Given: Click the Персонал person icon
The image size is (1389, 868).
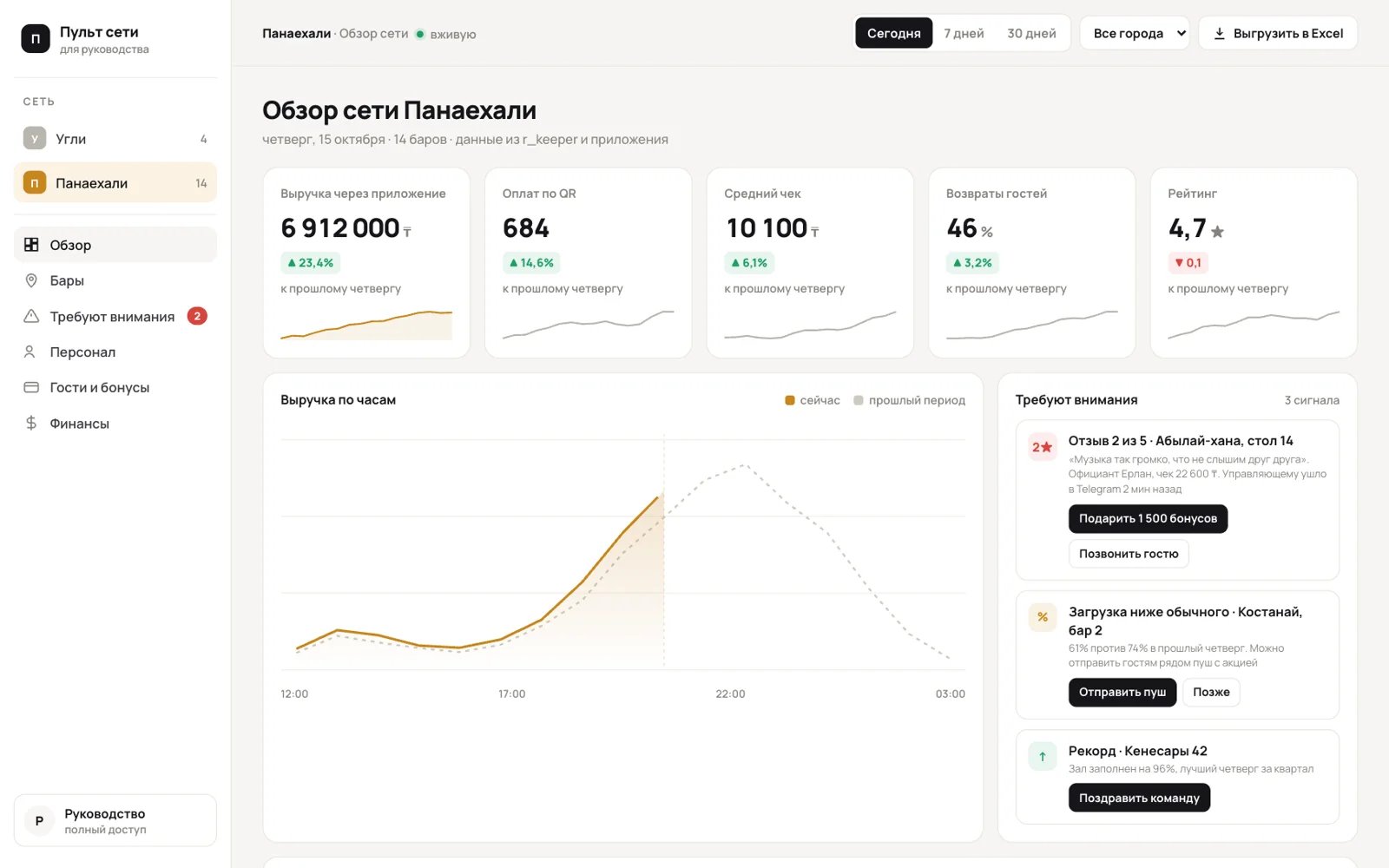Looking at the screenshot, I should pos(30,352).
